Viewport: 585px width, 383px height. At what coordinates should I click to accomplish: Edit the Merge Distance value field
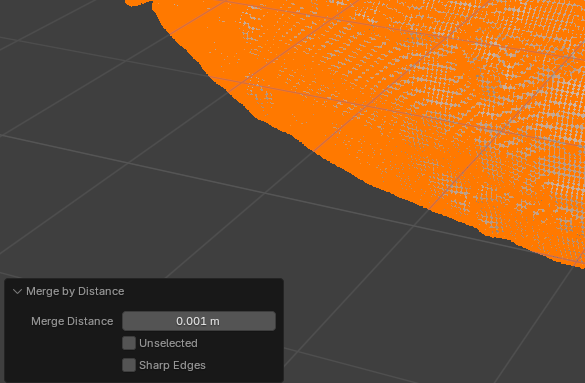pos(199,321)
